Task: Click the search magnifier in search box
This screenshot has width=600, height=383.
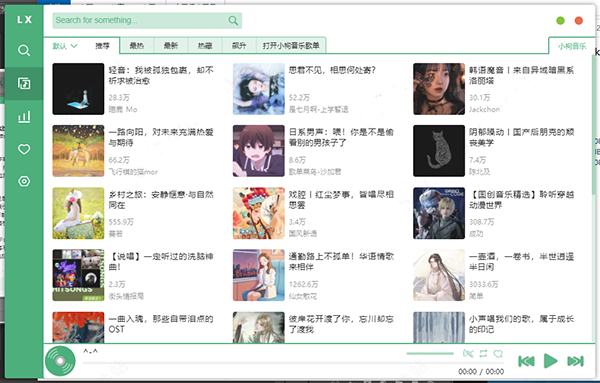Action: (233, 20)
